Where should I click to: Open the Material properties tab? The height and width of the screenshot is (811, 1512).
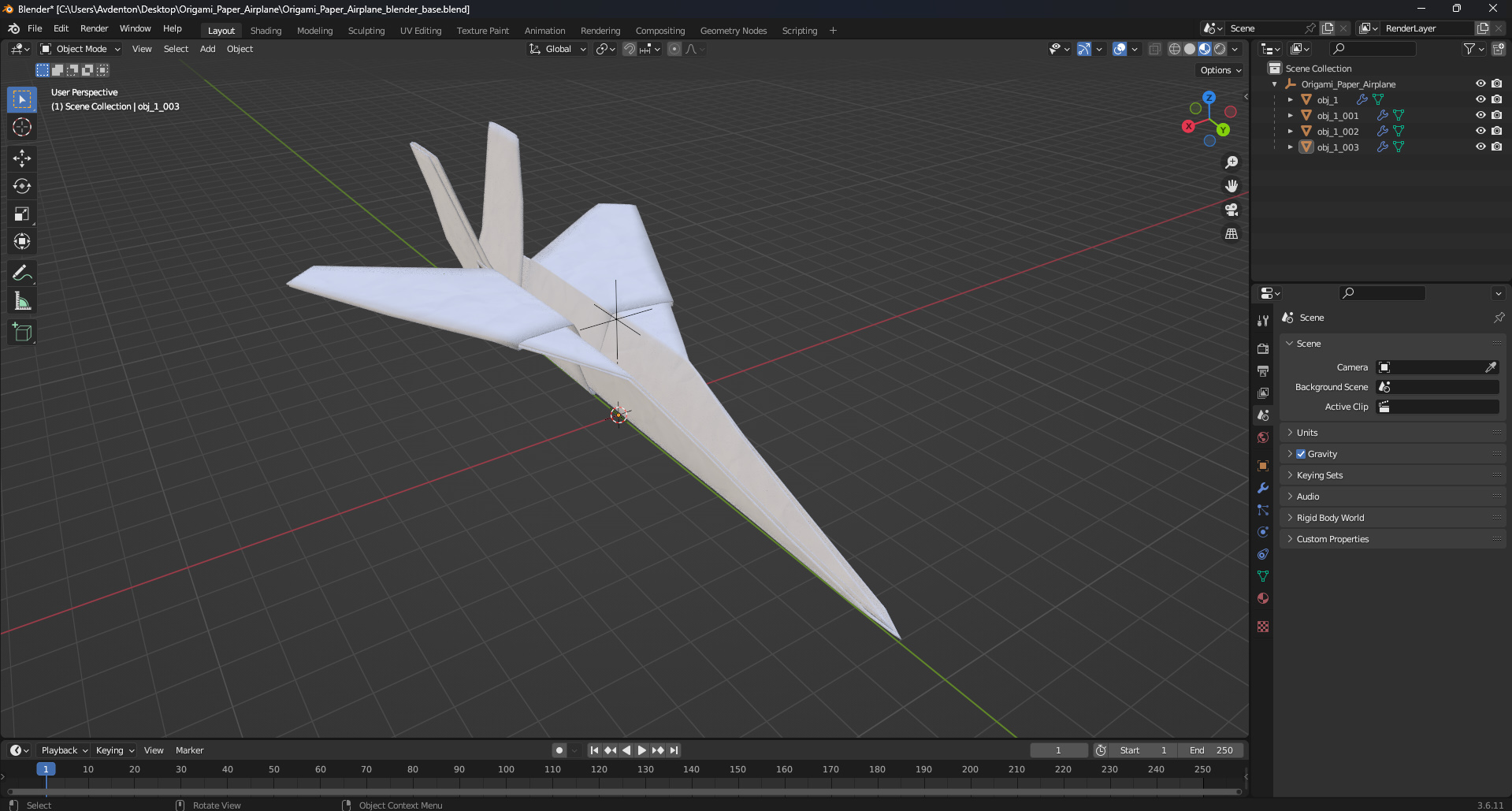click(1263, 598)
